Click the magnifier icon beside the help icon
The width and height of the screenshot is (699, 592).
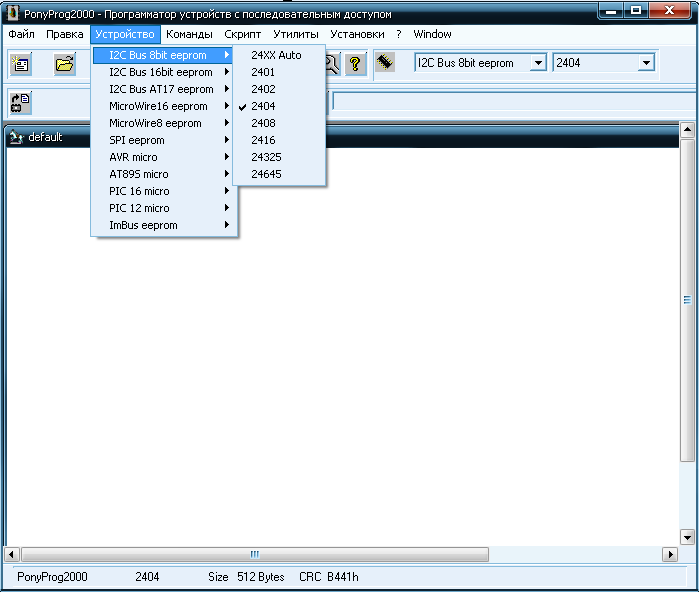[332, 64]
